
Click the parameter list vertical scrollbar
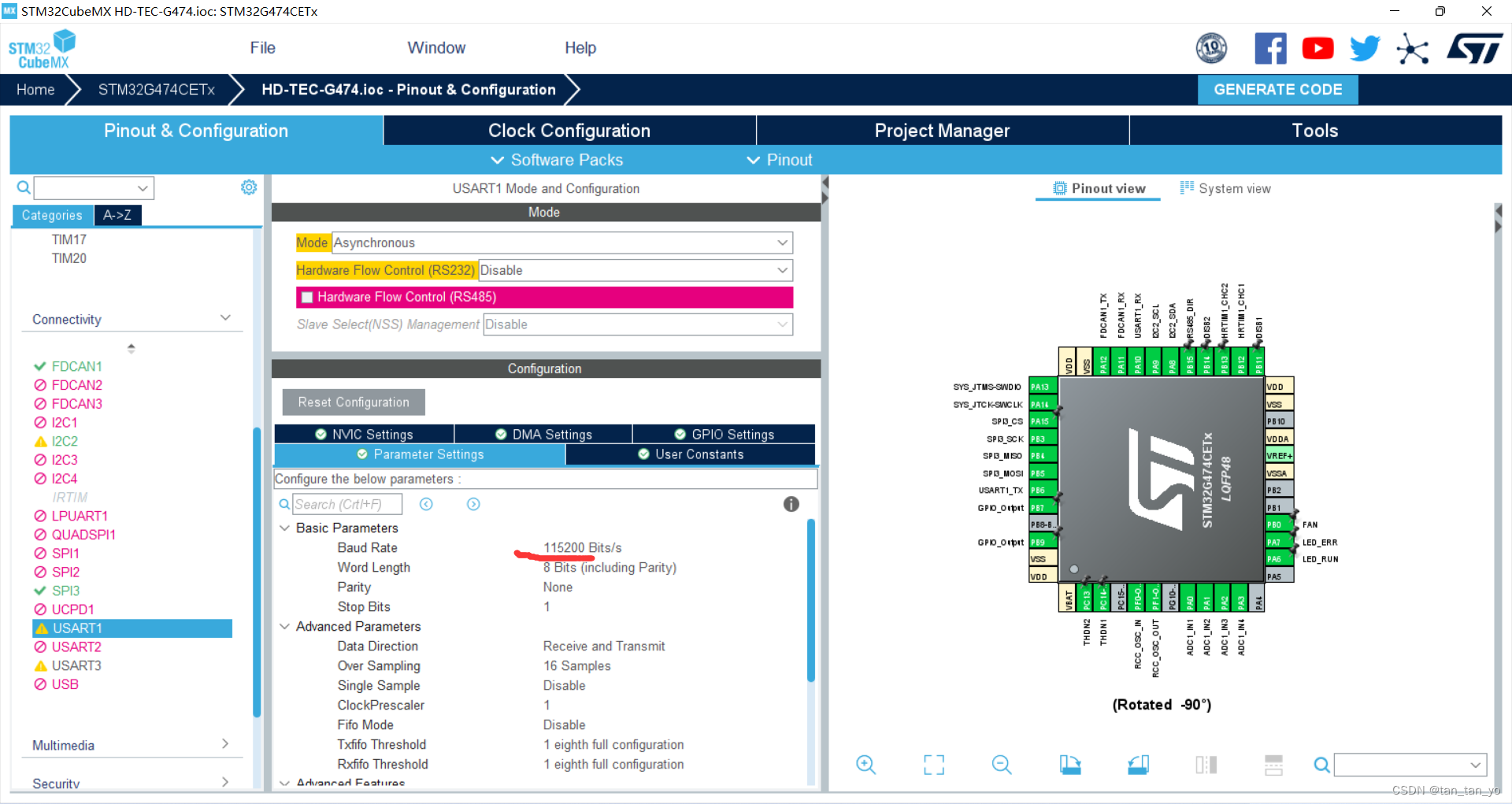pos(811,600)
